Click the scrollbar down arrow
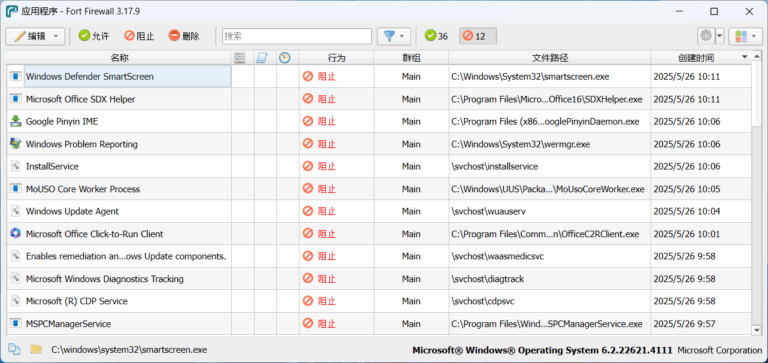Image resolution: width=768 pixels, height=363 pixels. pos(757,330)
